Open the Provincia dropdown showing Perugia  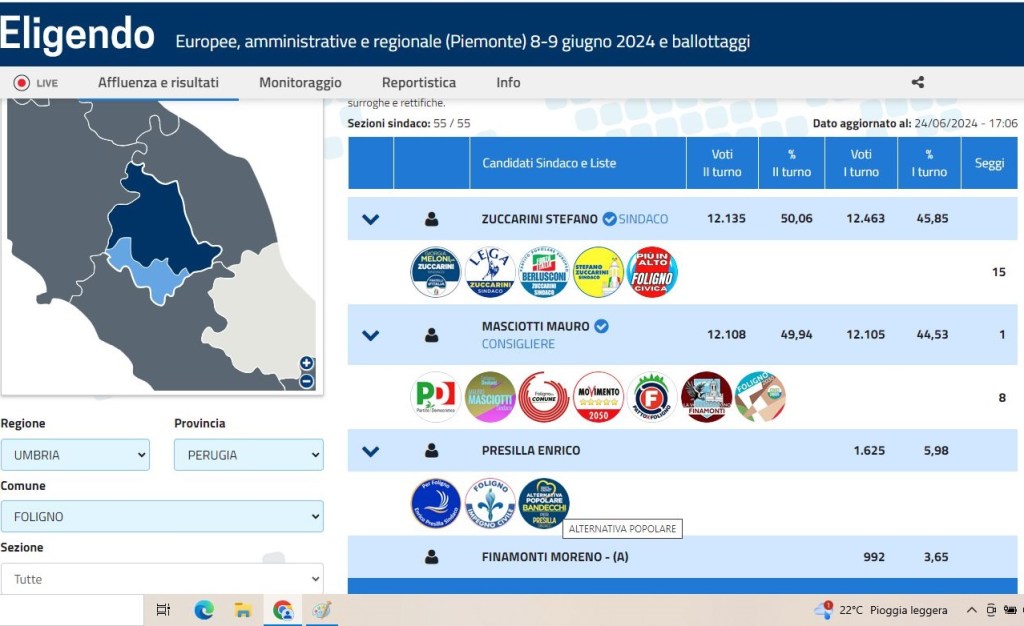(x=248, y=455)
